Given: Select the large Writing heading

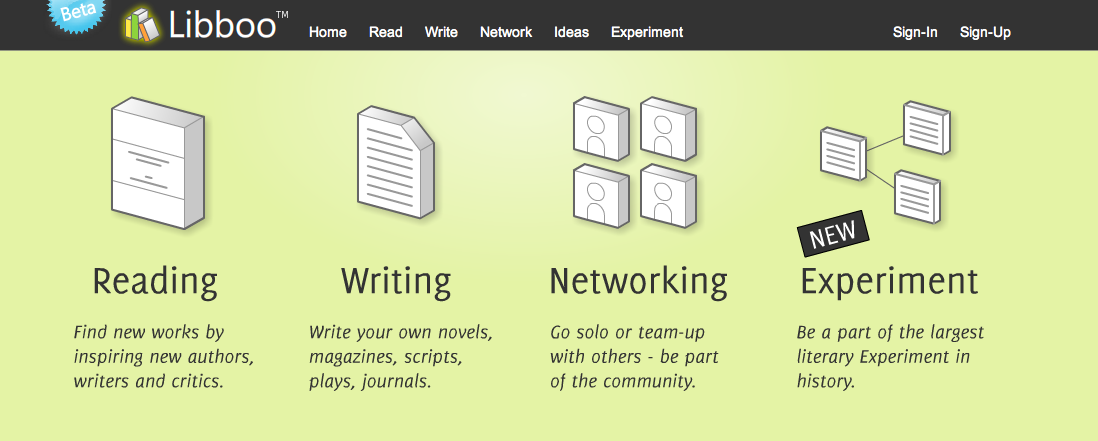Looking at the screenshot, I should [x=396, y=280].
